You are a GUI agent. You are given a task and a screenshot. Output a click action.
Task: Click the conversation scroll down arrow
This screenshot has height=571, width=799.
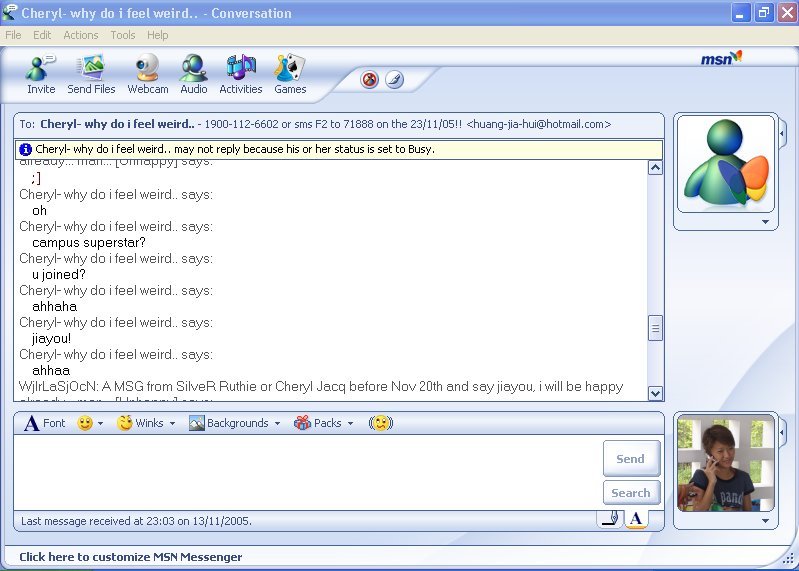tap(655, 393)
